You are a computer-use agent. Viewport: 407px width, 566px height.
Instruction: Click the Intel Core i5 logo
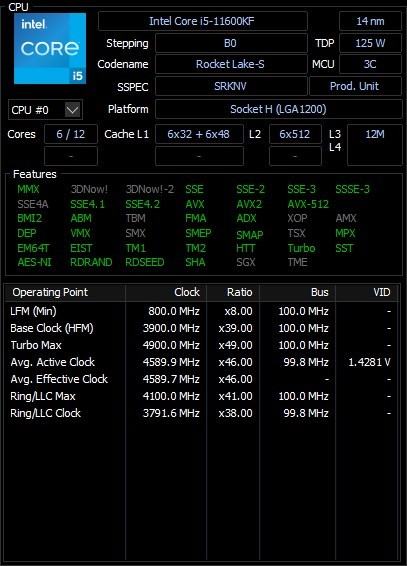pos(50,48)
